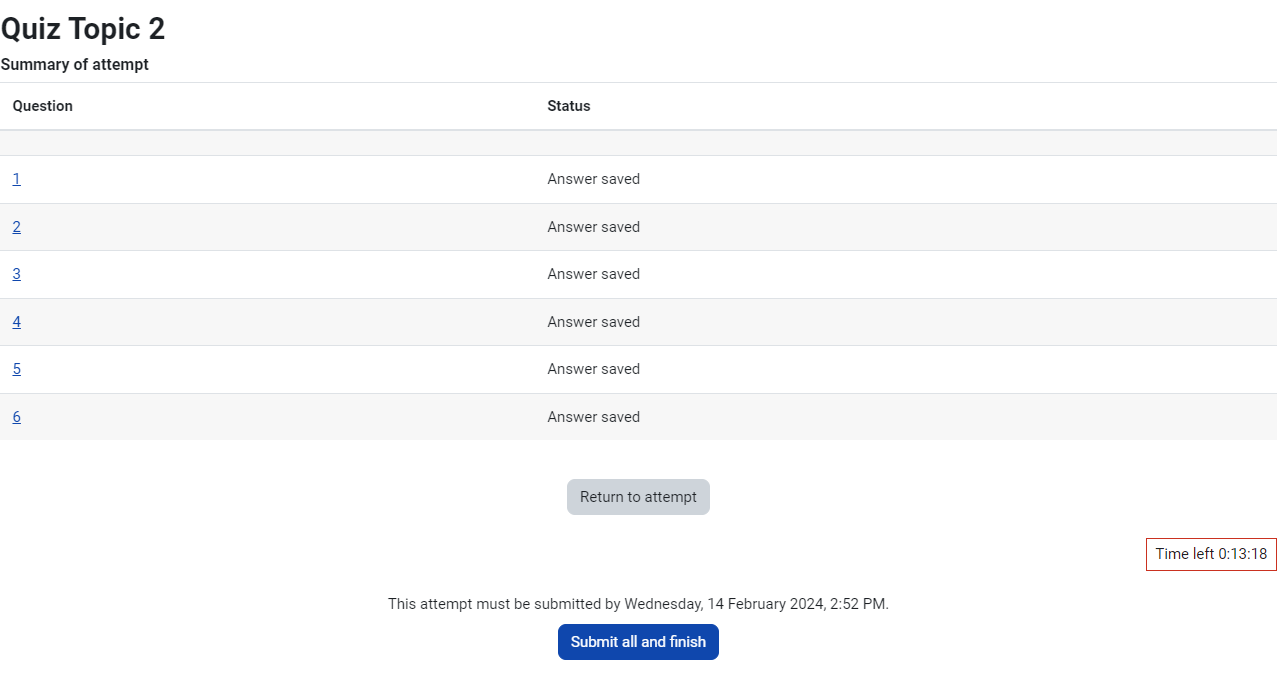Select Answer saved status in question 2 row

[x=593, y=227]
